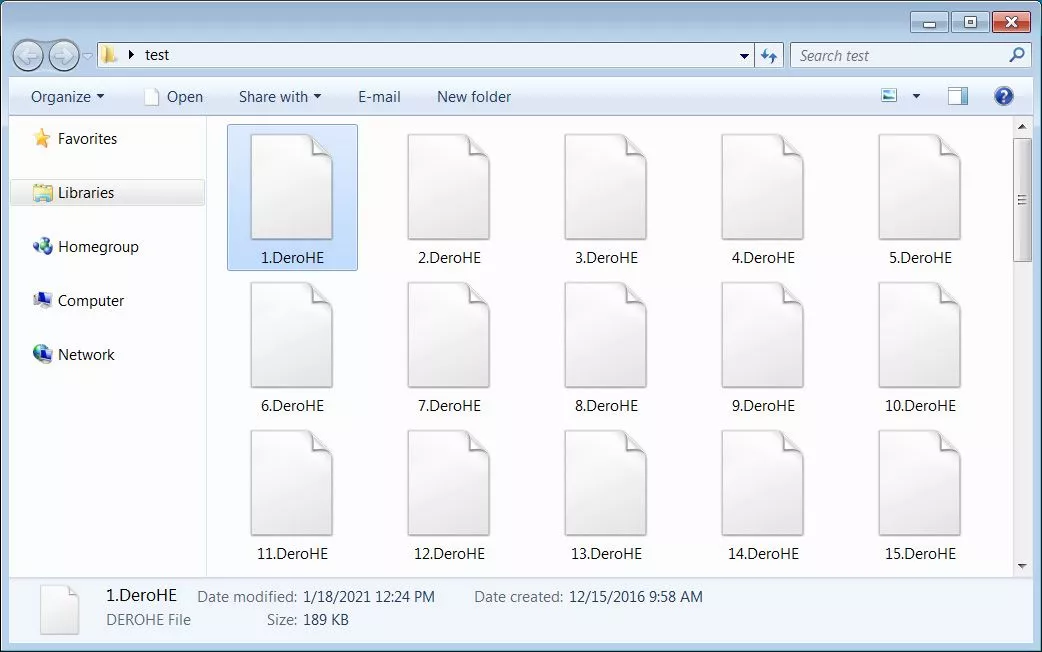This screenshot has height=652, width=1042.
Task: Open Computer in navigation pane
Action: 90,301
